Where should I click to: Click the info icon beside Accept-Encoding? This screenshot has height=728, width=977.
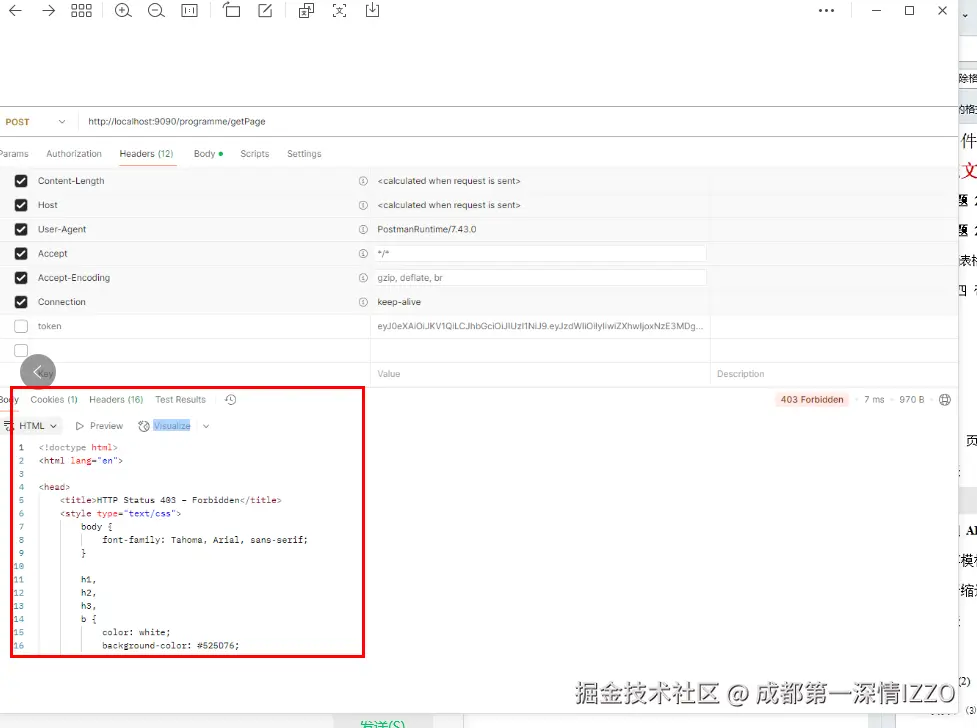(x=363, y=278)
